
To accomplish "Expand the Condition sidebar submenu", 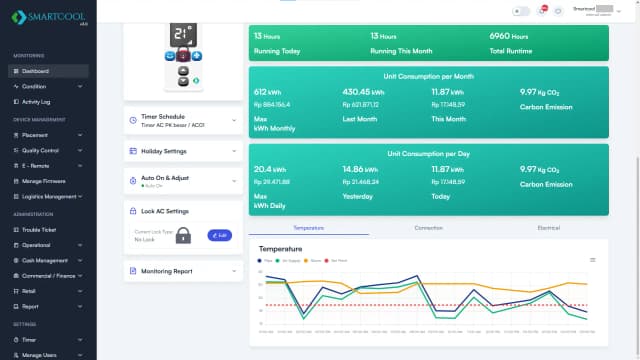I will 80,87.
